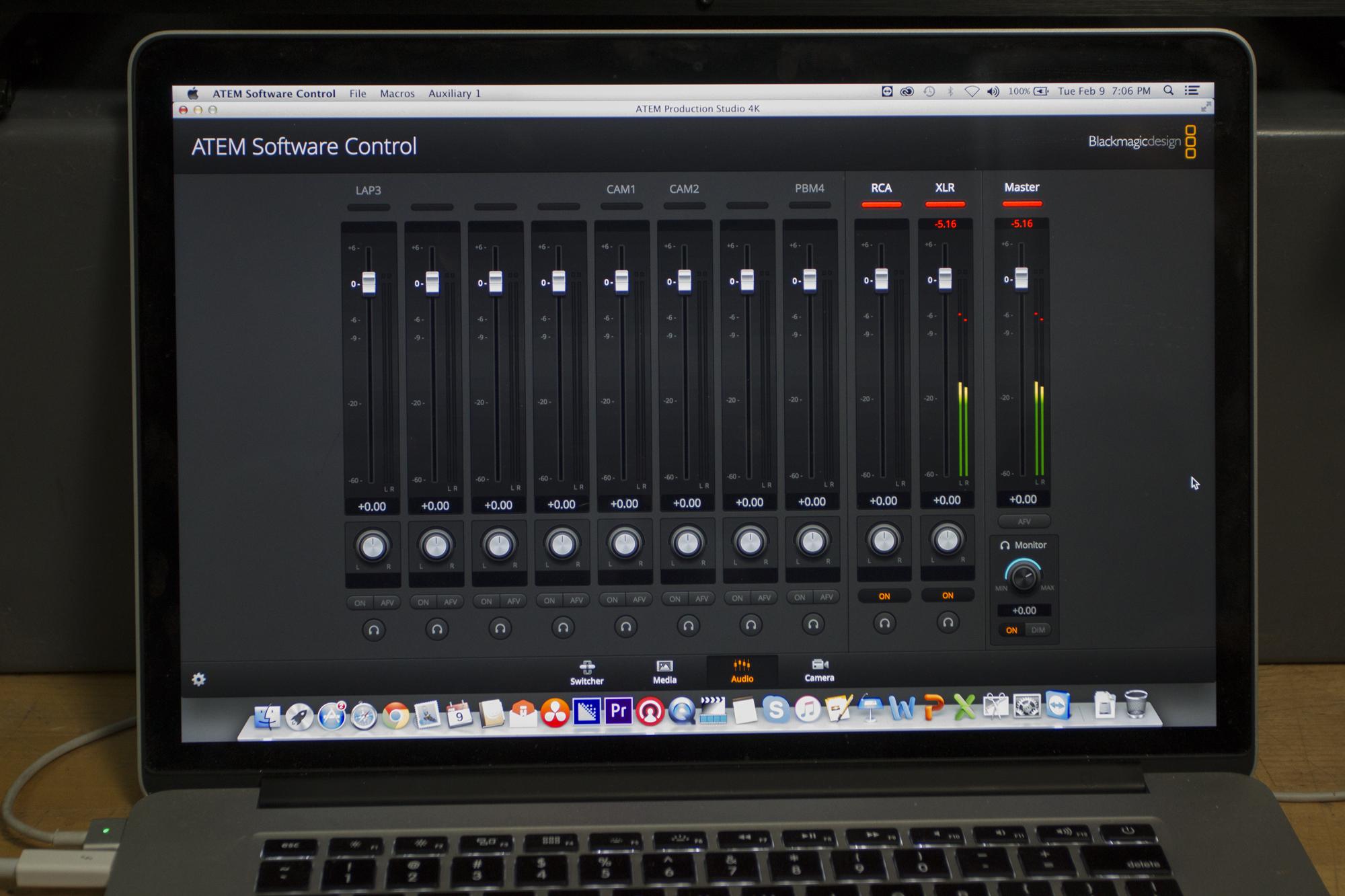The image size is (1345, 896).
Task: Solo CAM2 with its headphone icon
Action: [688, 626]
